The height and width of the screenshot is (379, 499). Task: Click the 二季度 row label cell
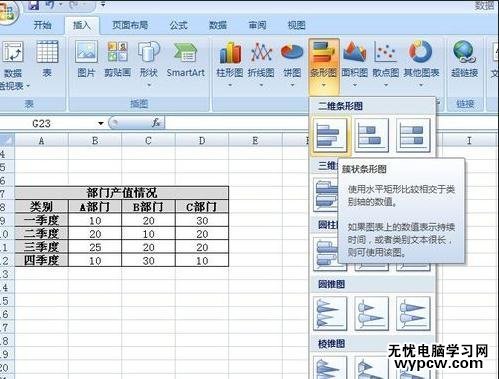pos(42,234)
